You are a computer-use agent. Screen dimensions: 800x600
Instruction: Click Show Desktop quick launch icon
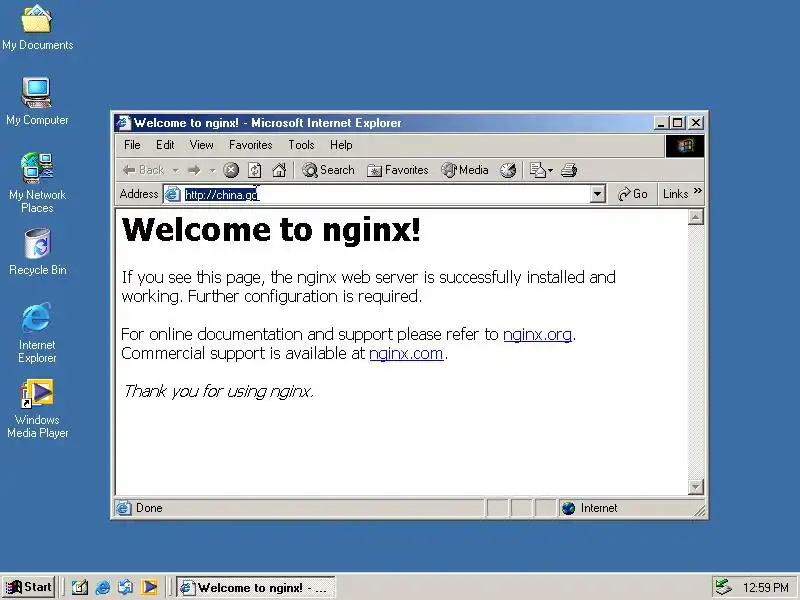(79, 587)
